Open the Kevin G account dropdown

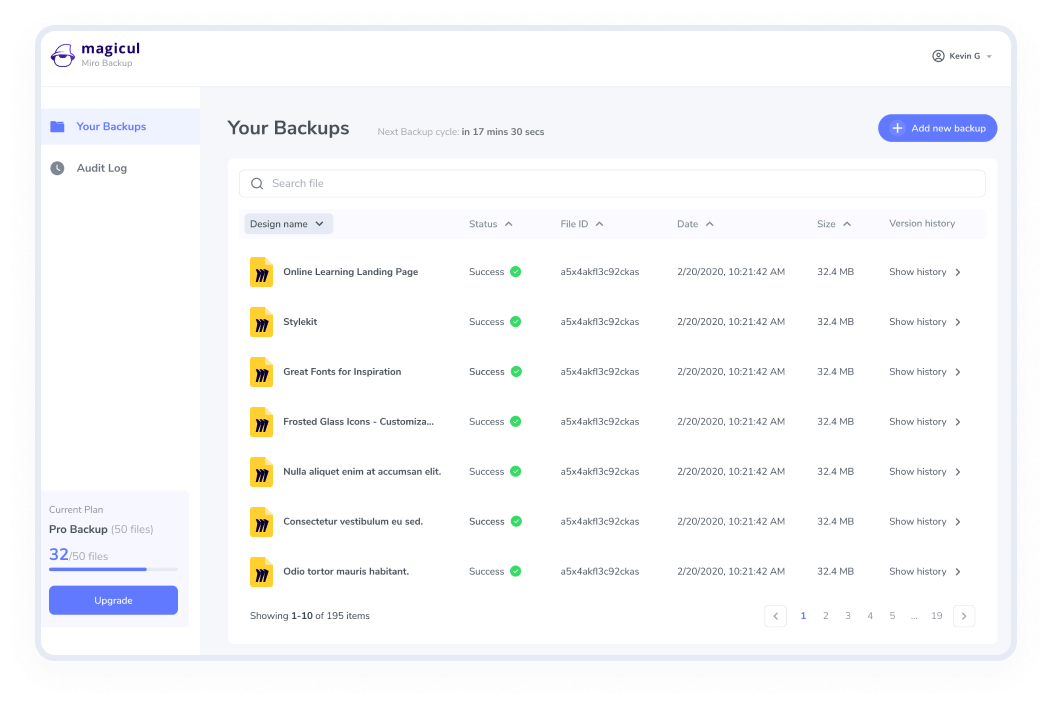tap(964, 56)
